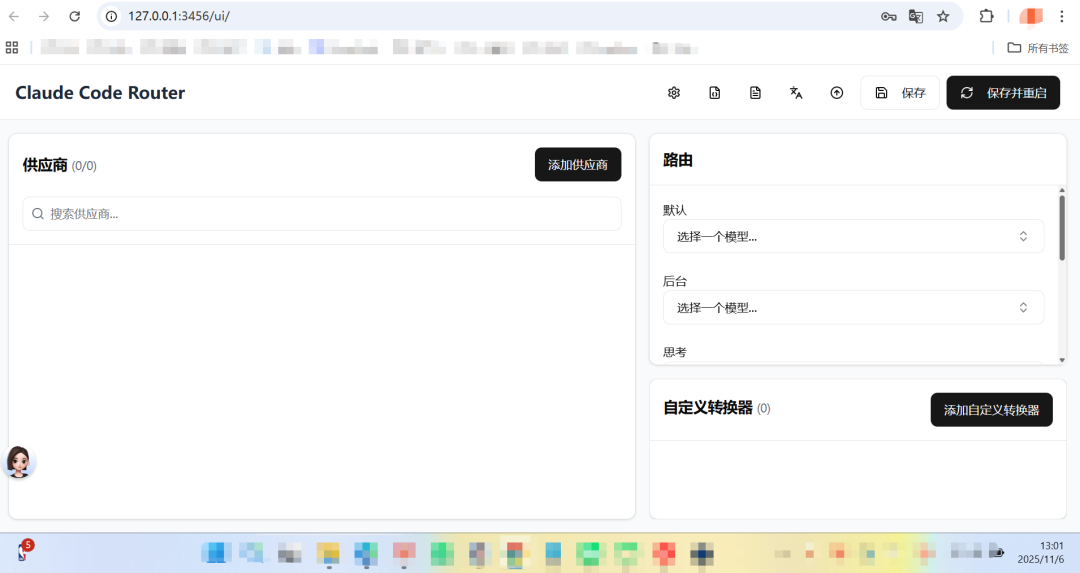The width and height of the screenshot is (1080, 573).
Task: Click the 默认 label
Action: [x=675, y=210]
